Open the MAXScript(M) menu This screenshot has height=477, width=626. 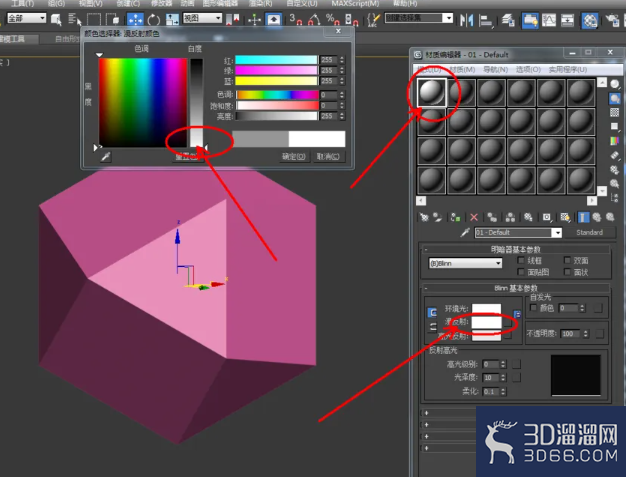point(355,4)
